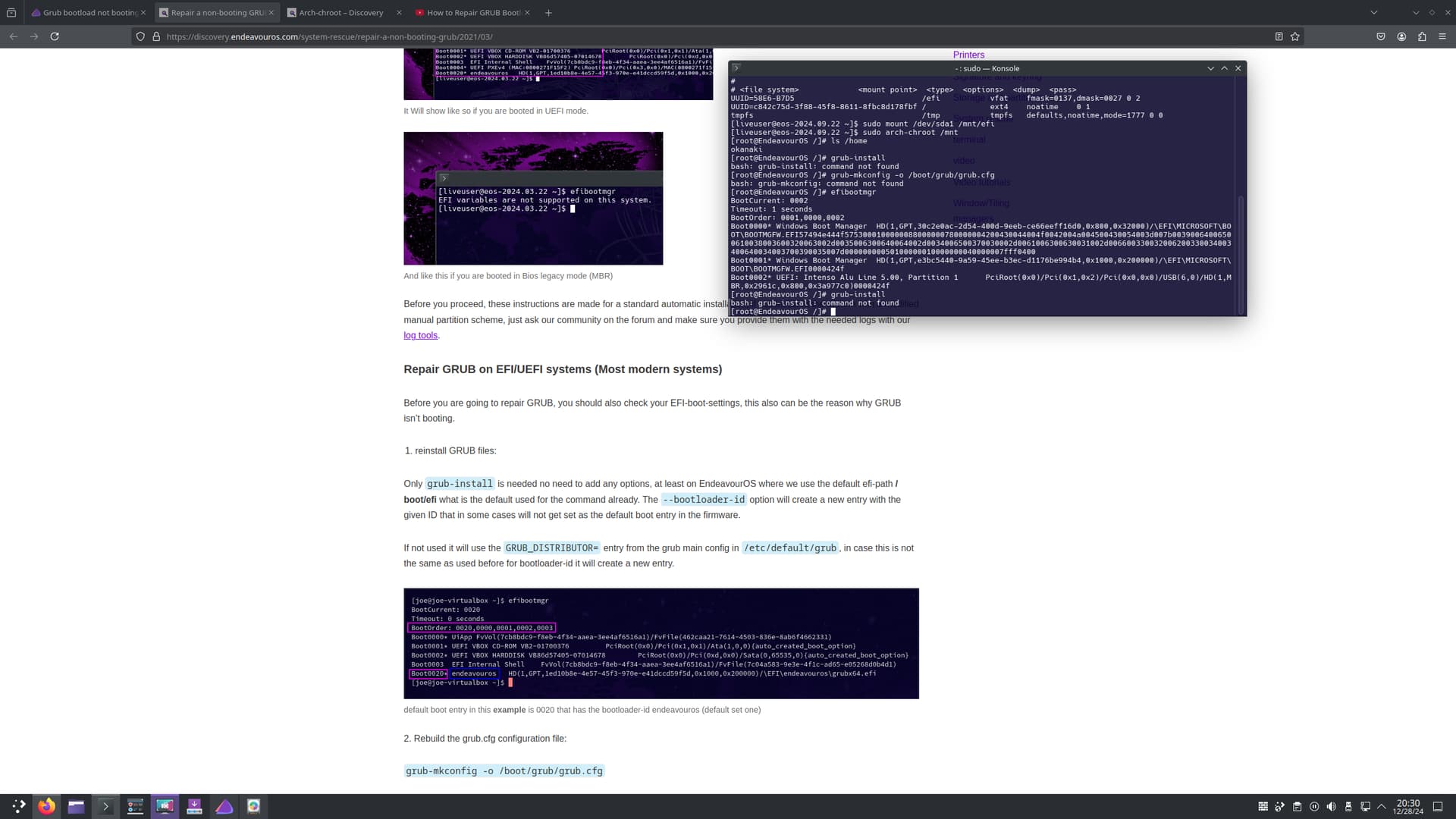Click the Konsole window title bar

987,68
